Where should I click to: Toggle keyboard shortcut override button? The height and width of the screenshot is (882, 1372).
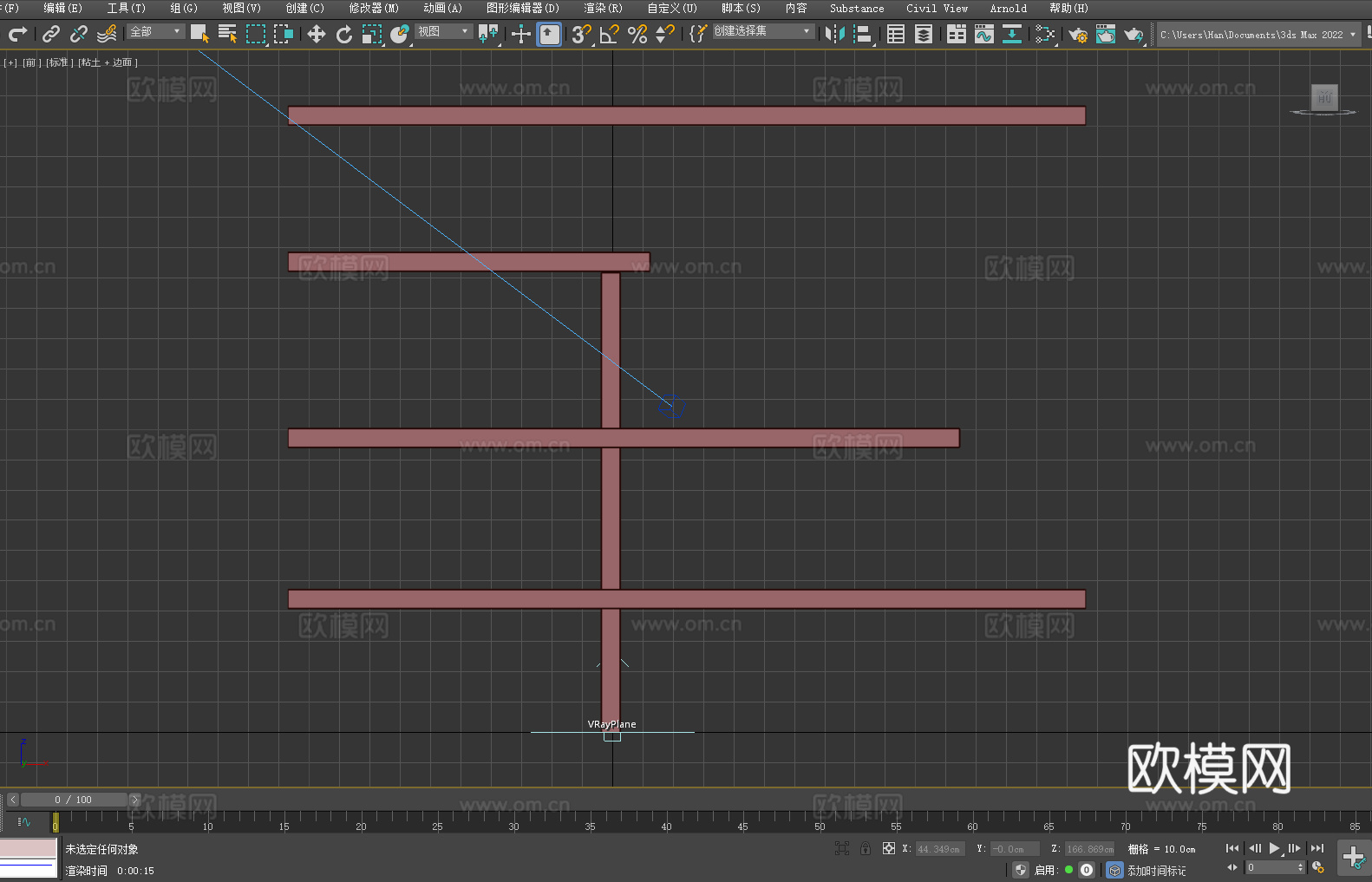click(x=549, y=34)
